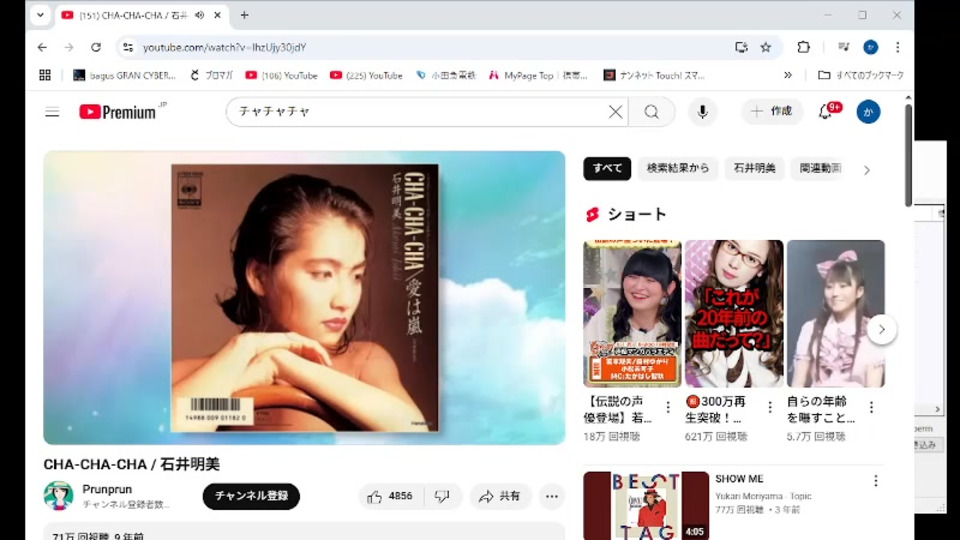Open the SHOW ME video thumbnail

[646, 506]
